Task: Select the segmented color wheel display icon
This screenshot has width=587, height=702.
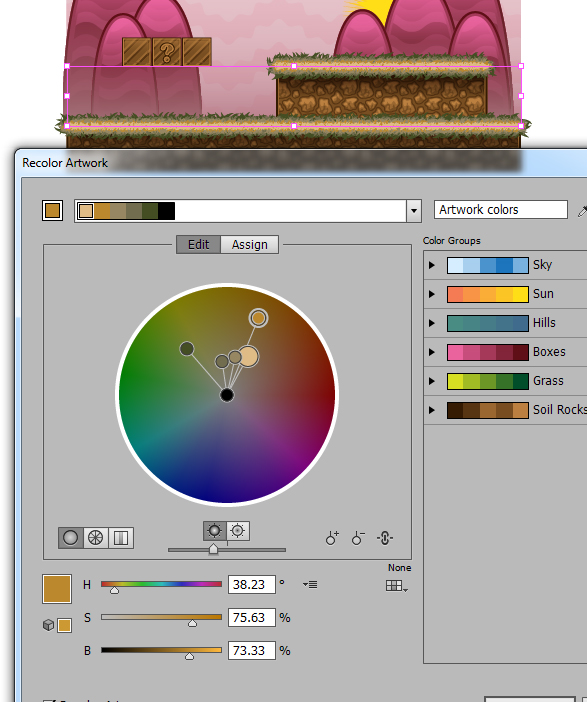Action: [95, 537]
